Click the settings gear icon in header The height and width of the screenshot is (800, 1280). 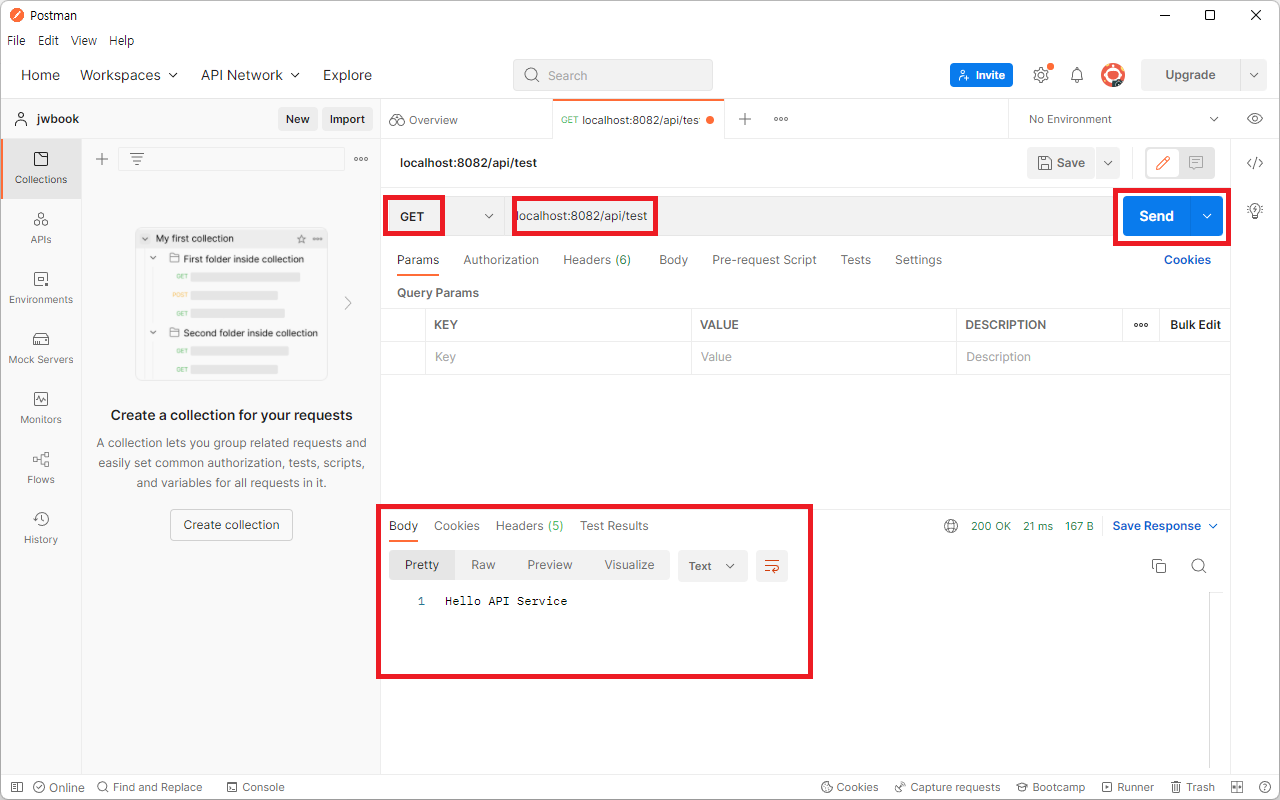pos(1041,75)
